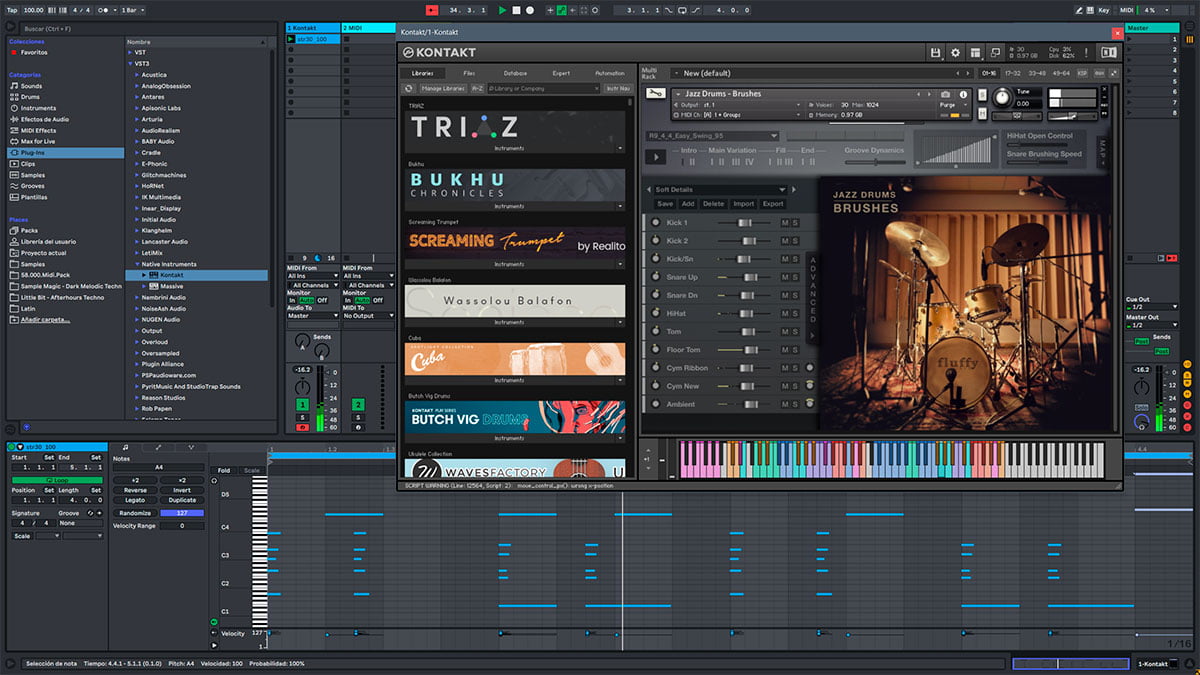Toggle the Loop button in clip view
Viewport: 1200px width, 675px height.
56,480
